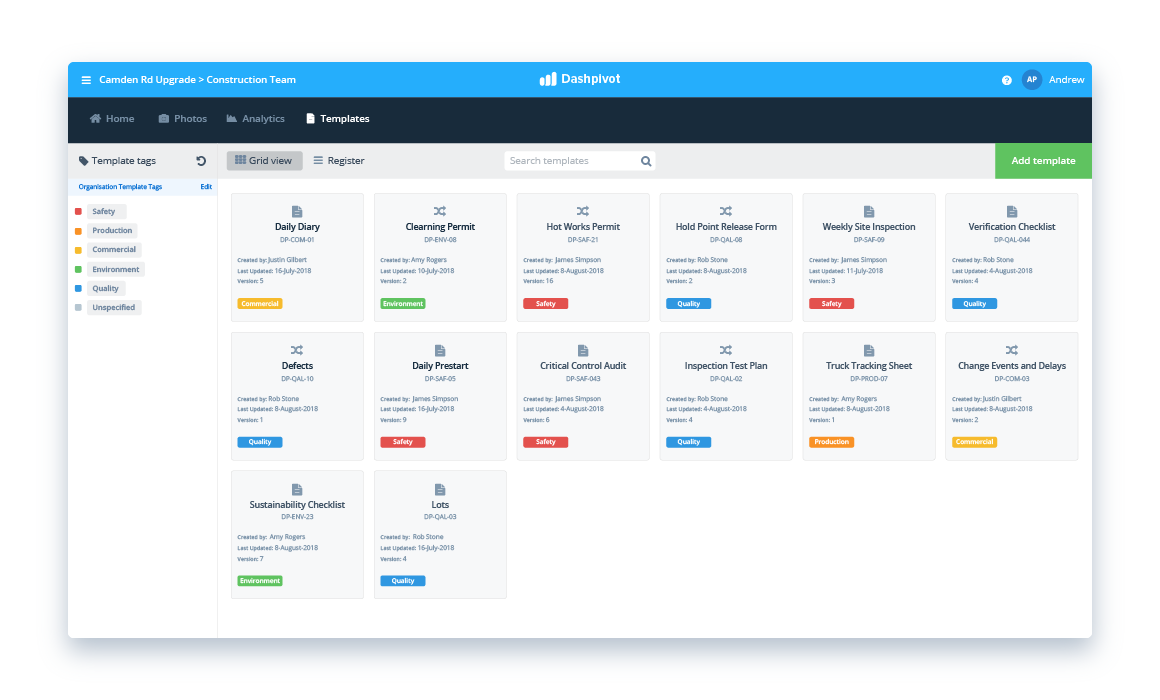Click the document icon on Daily Diary card

(296, 209)
